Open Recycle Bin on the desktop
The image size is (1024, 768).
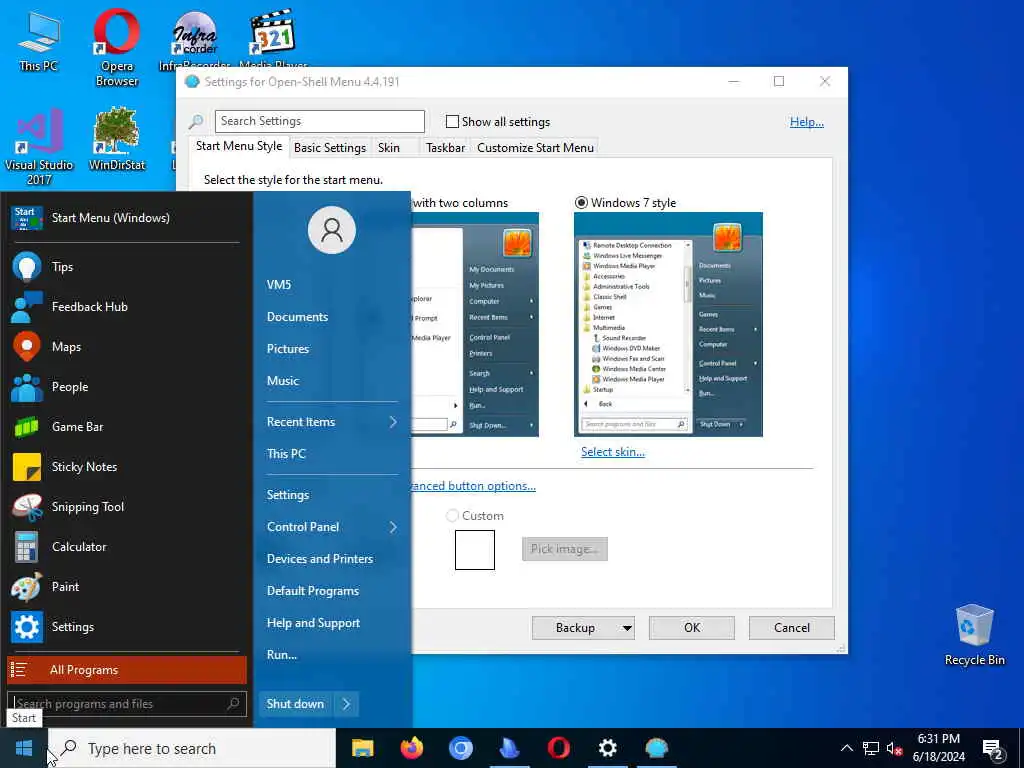coord(974,635)
